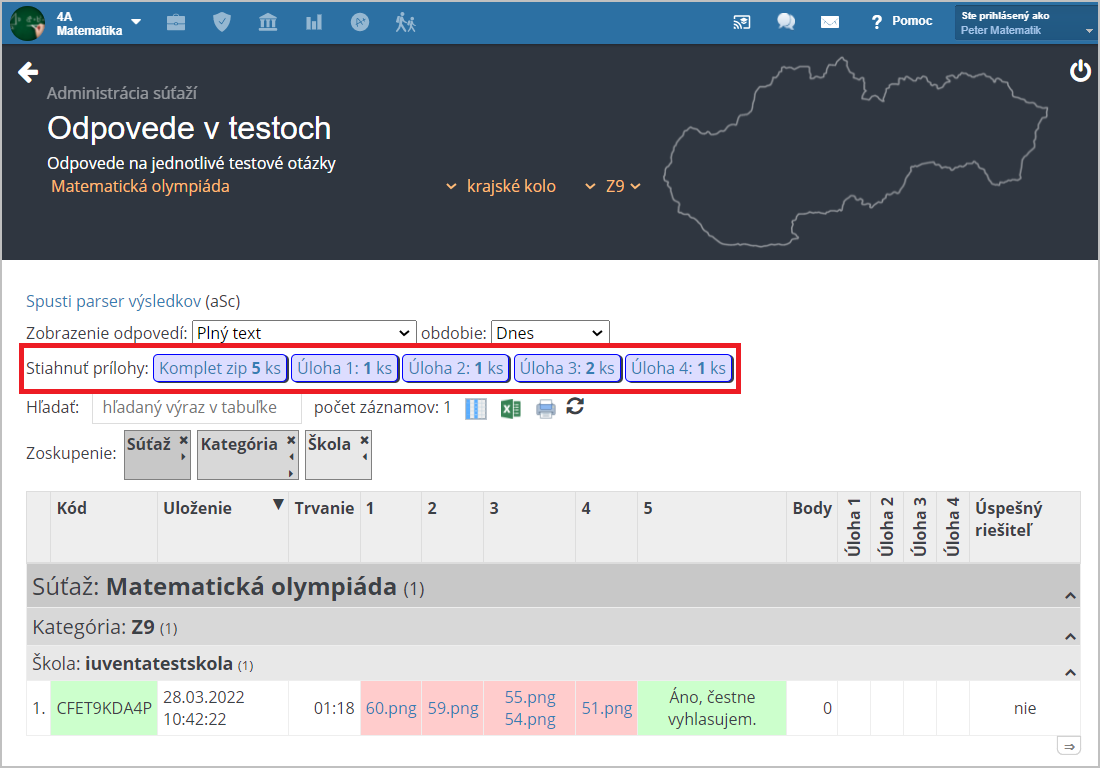Click the power logout icon
Viewport: 1100px width, 768px height.
click(x=1080, y=71)
